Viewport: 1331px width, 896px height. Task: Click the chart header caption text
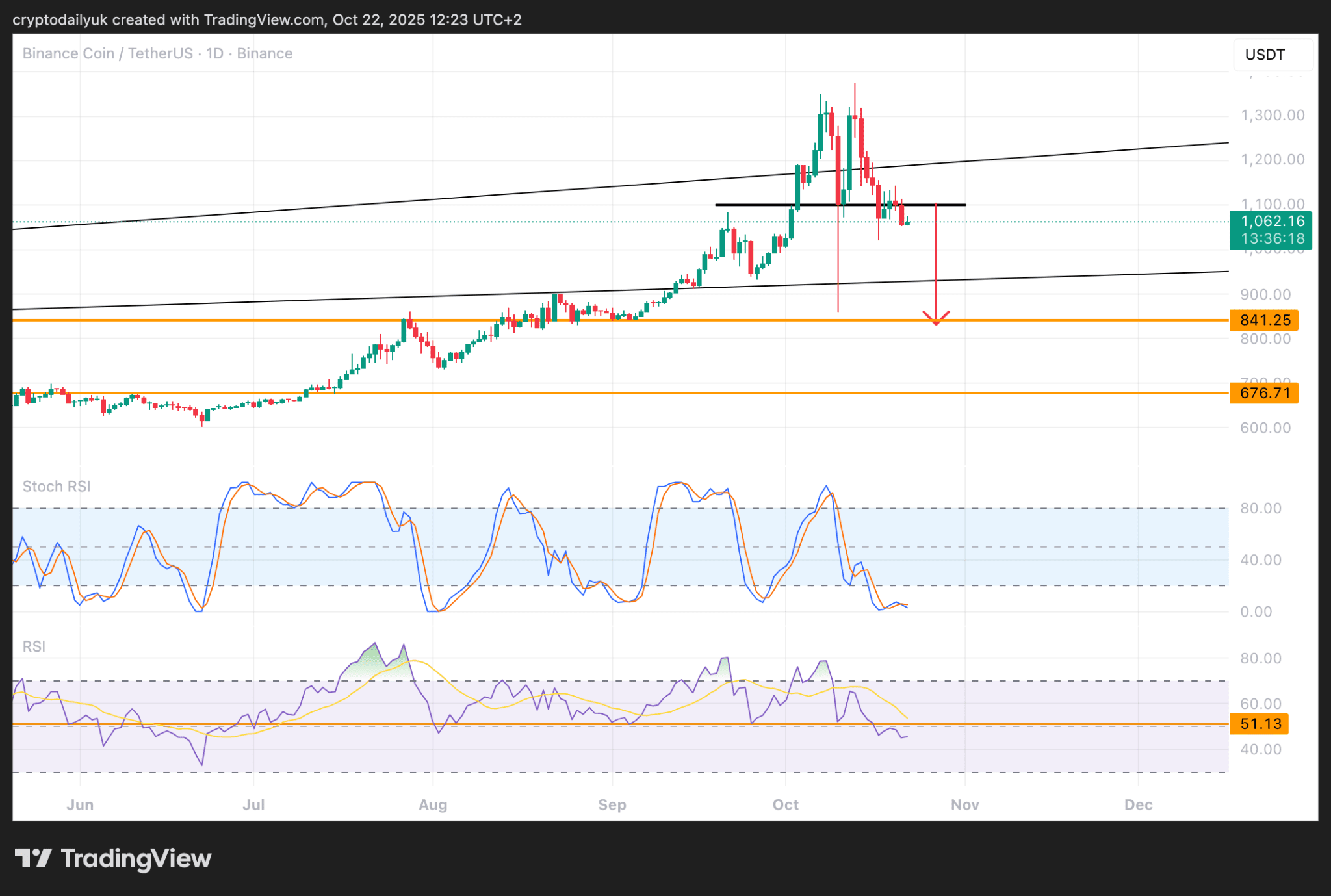(x=266, y=19)
